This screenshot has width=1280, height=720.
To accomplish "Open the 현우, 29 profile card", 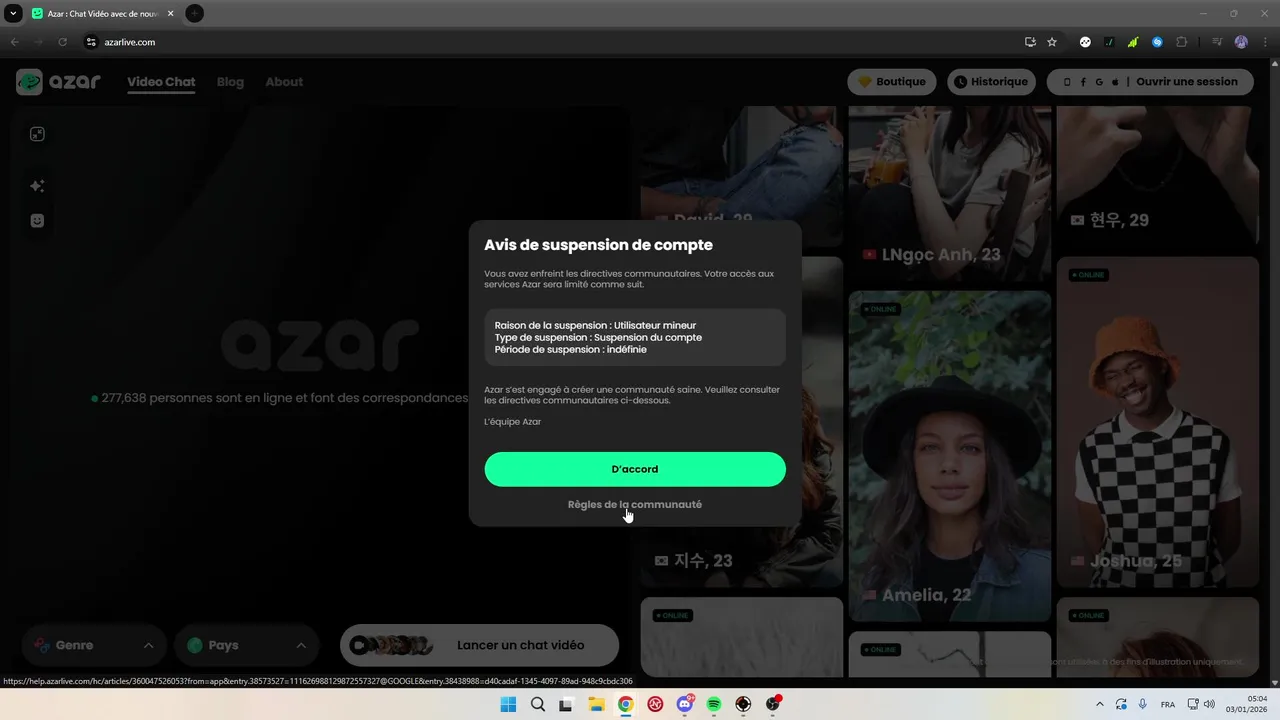I will tap(1158, 176).
